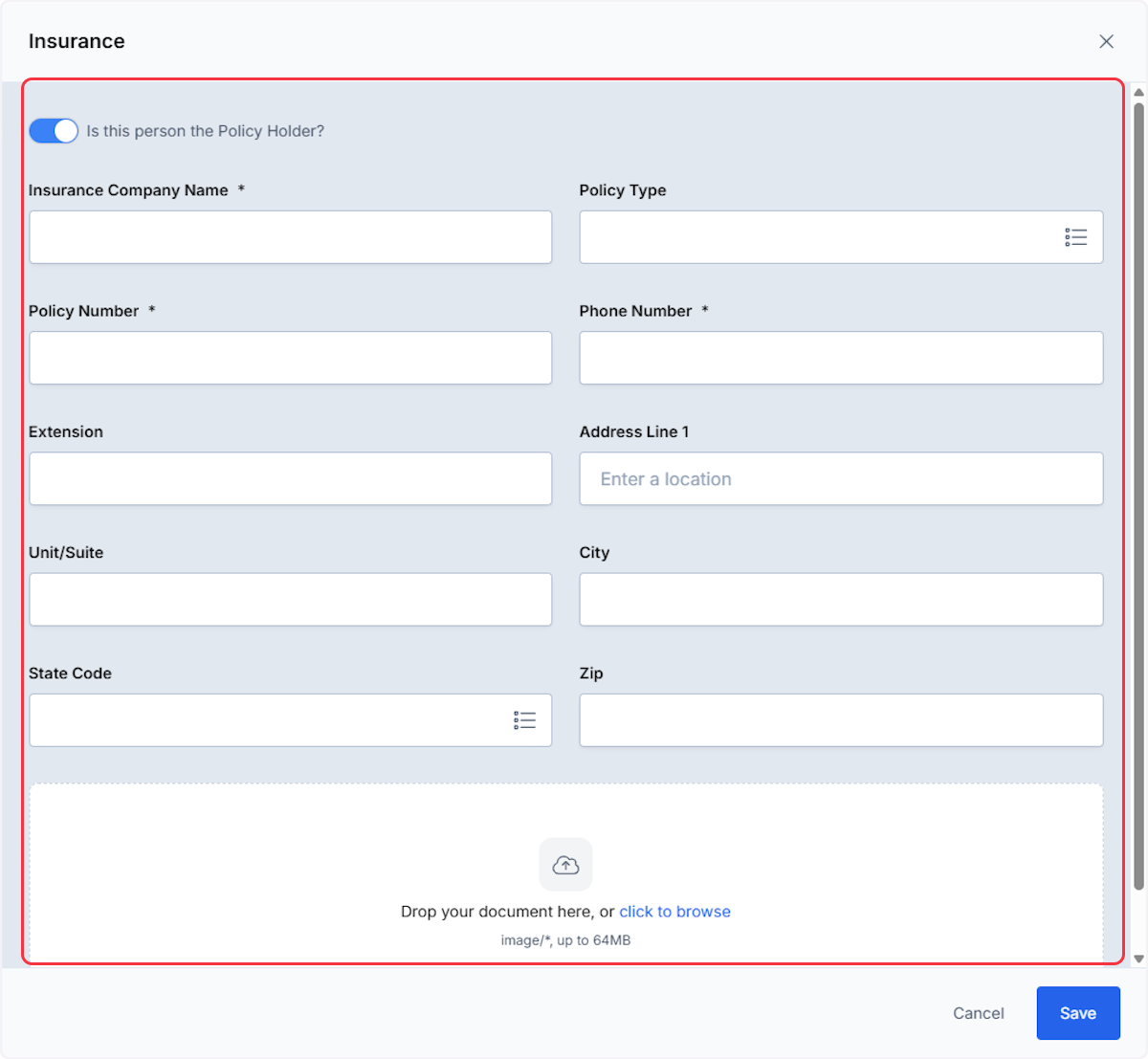1148x1059 pixels.
Task: Click the City text field
Action: [x=841, y=599]
